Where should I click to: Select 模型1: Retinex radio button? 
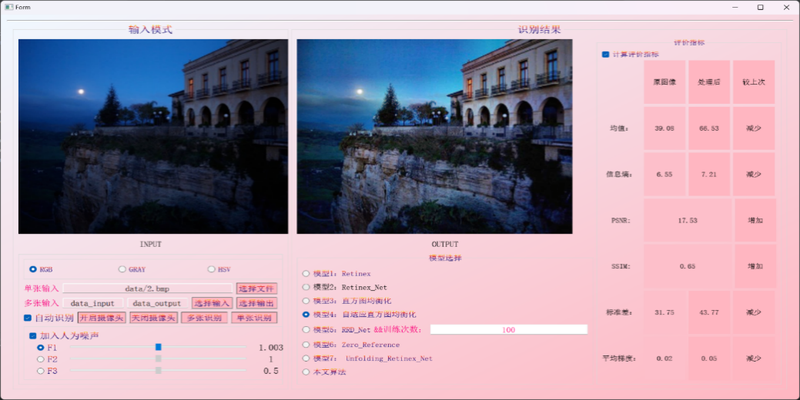tap(306, 273)
